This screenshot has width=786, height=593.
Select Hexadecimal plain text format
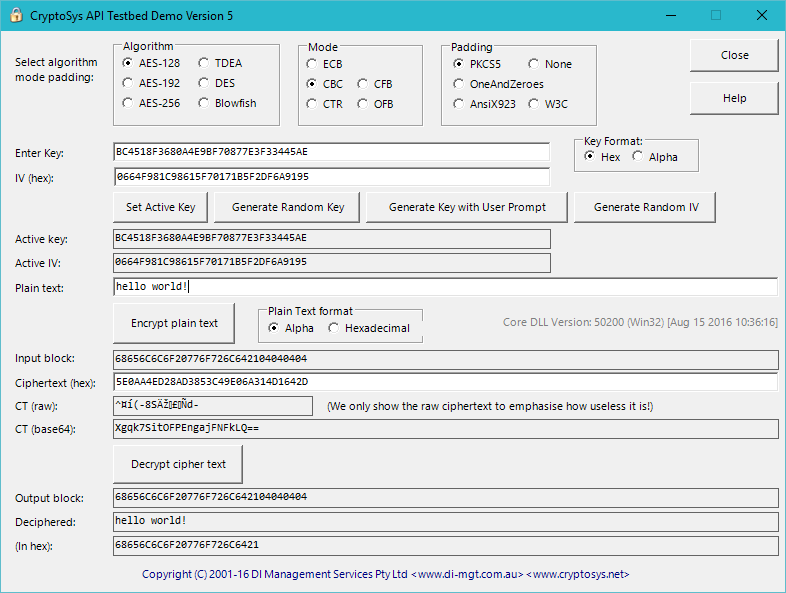pos(335,328)
